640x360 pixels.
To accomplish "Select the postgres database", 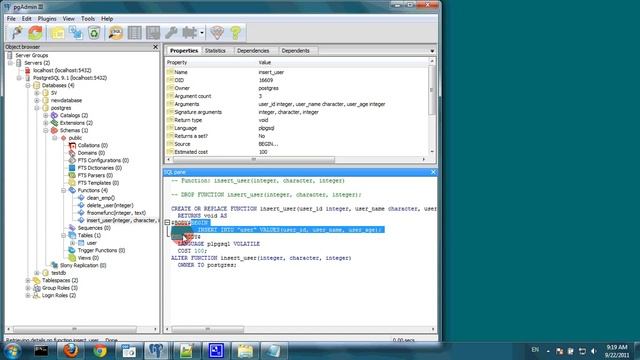I will (61, 108).
